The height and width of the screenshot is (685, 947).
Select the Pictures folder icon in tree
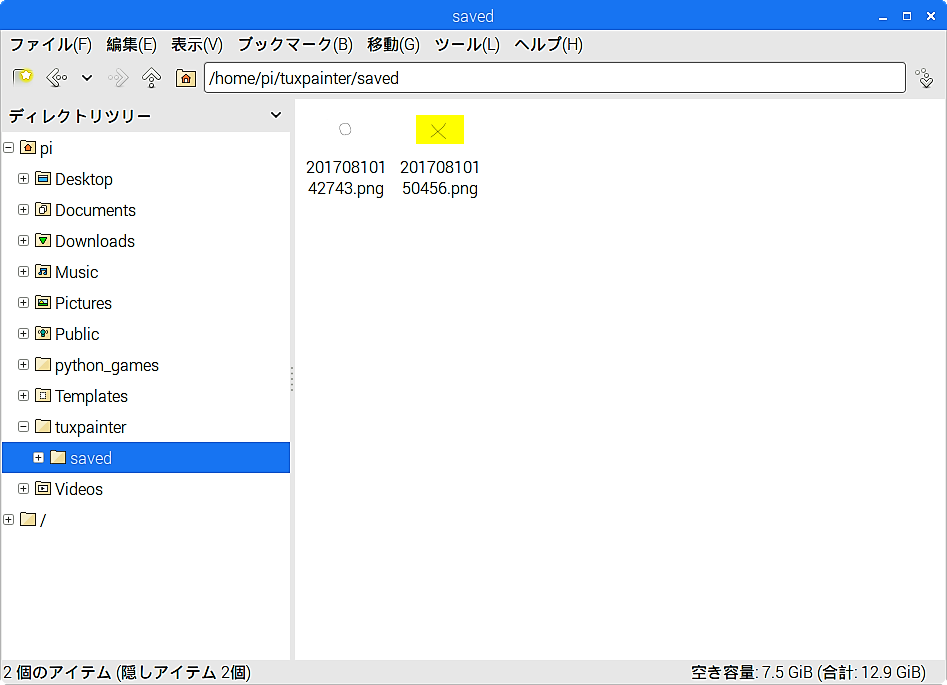coord(43,302)
